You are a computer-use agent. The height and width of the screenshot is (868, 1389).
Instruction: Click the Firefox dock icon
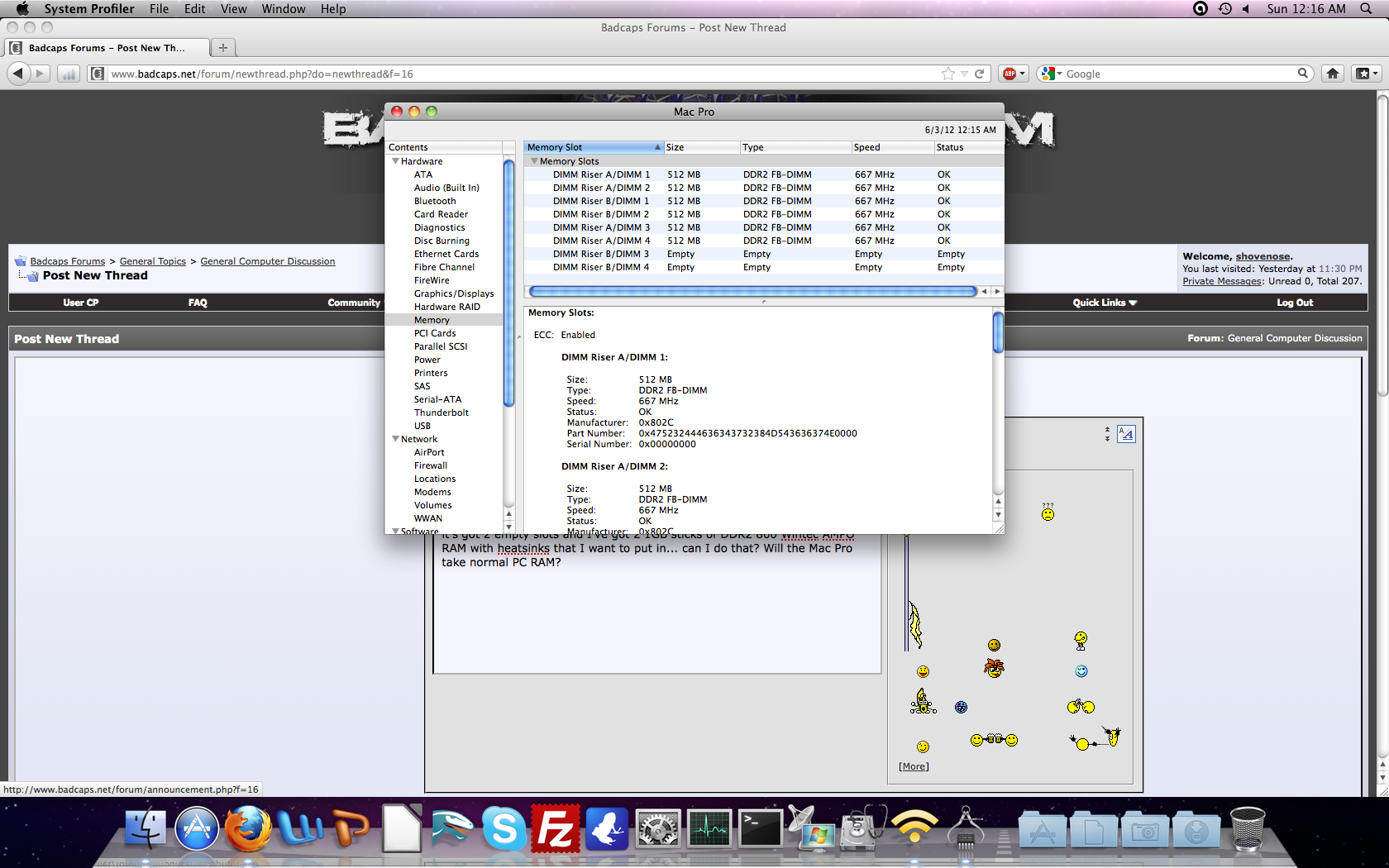coord(247,828)
